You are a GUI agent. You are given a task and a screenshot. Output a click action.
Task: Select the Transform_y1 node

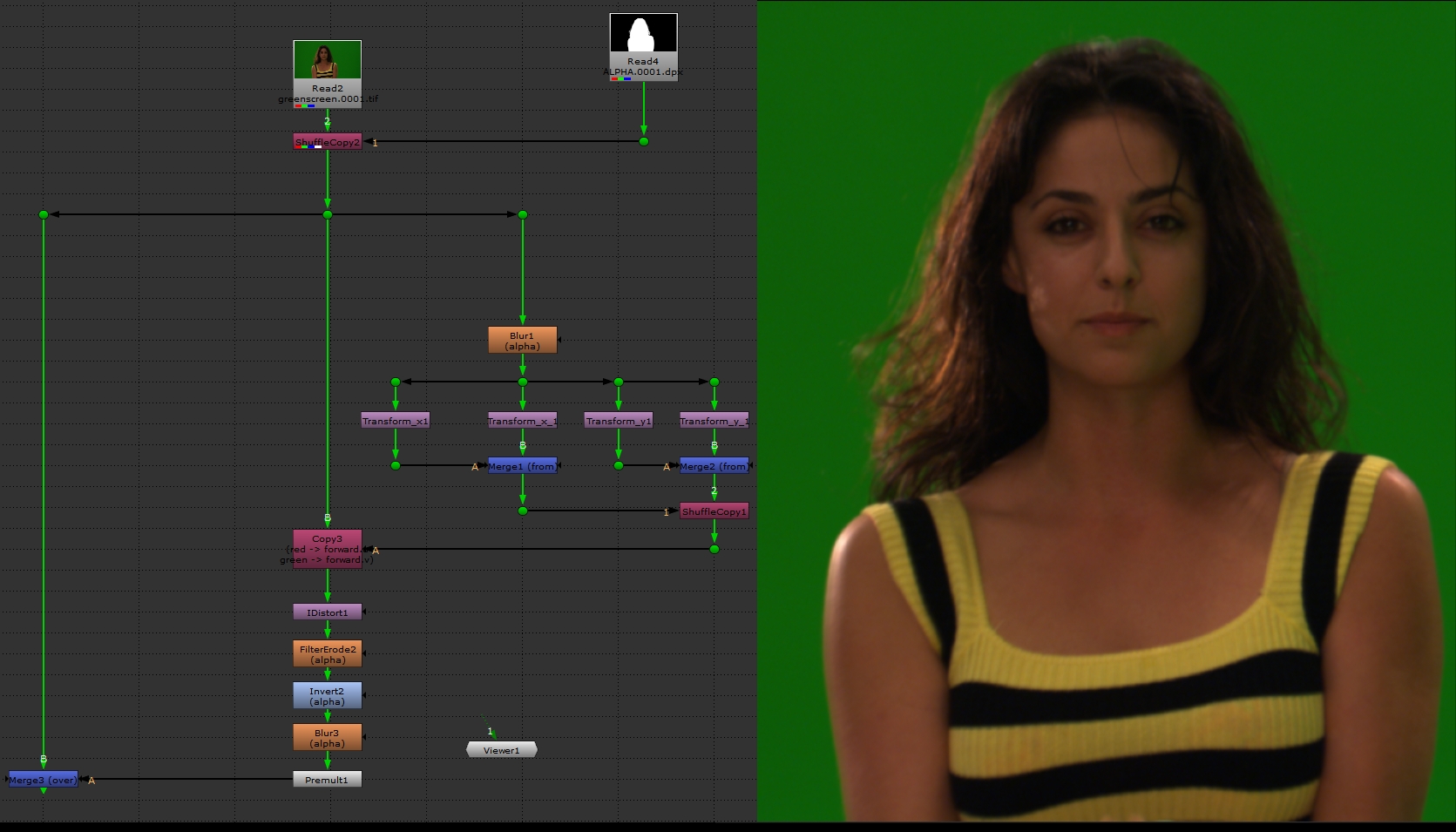click(x=618, y=421)
